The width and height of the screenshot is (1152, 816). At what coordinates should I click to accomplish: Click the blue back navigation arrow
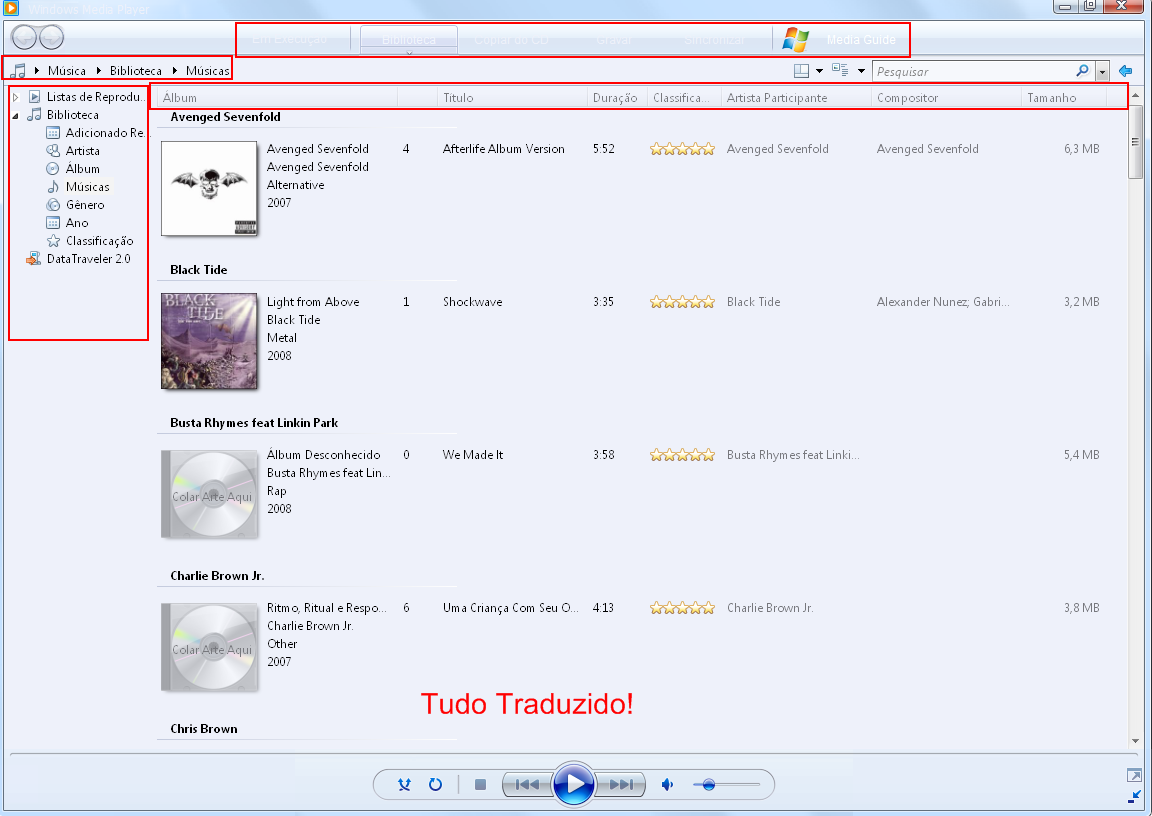click(1126, 70)
